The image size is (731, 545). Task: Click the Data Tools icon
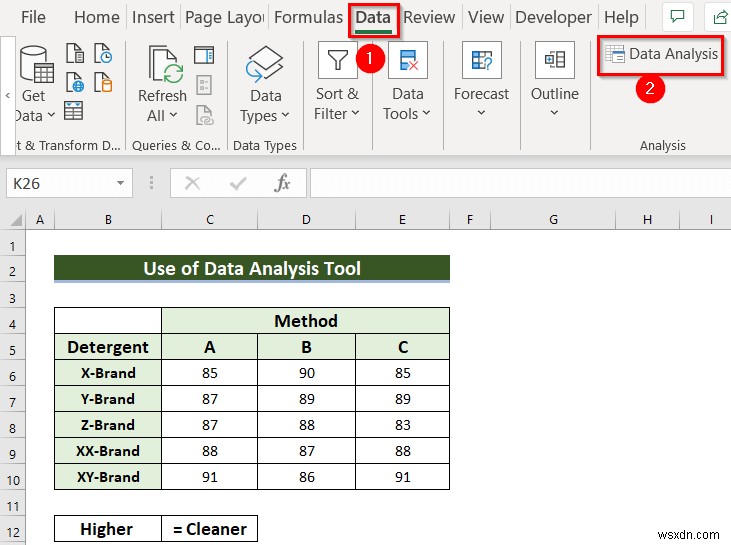[407, 60]
